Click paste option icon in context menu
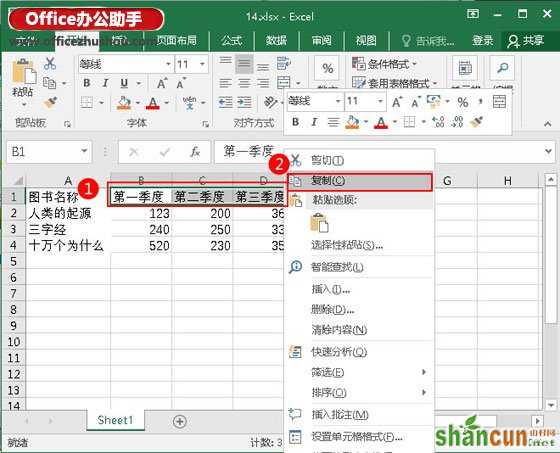The height and width of the screenshot is (453, 560). click(319, 223)
